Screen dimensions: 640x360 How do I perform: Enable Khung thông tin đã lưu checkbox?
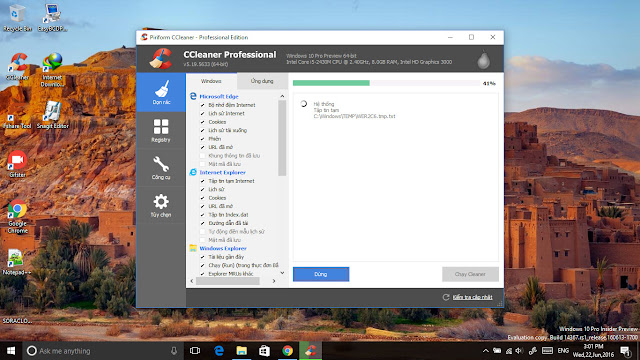(202, 156)
